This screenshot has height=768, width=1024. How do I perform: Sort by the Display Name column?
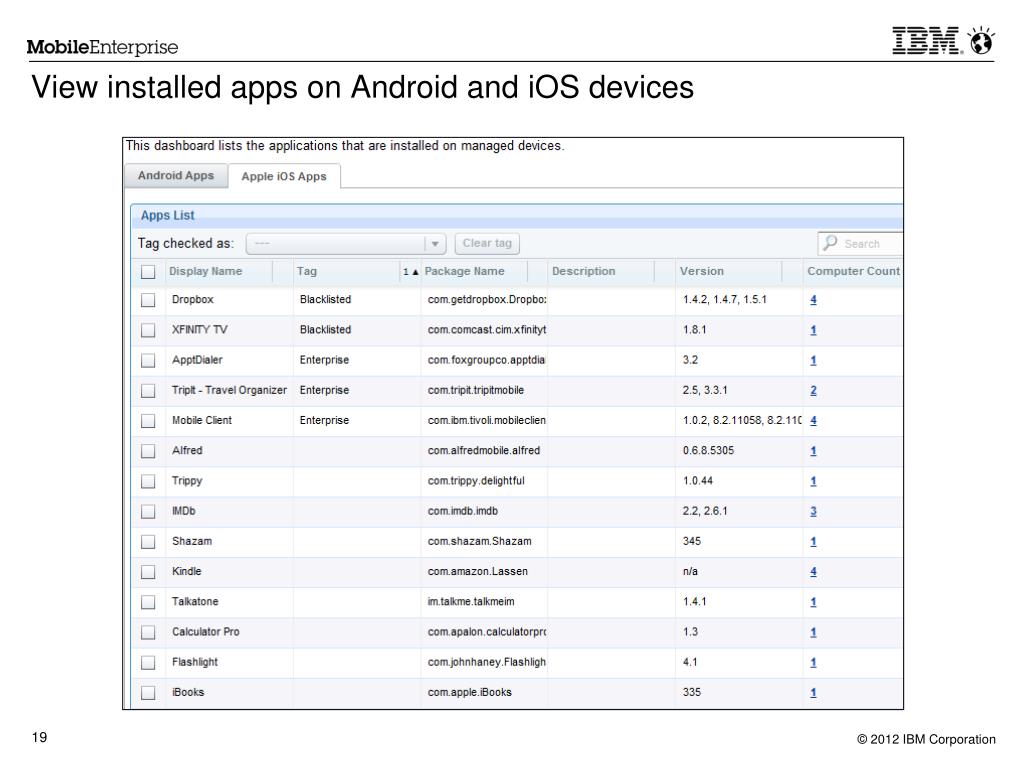(x=206, y=271)
